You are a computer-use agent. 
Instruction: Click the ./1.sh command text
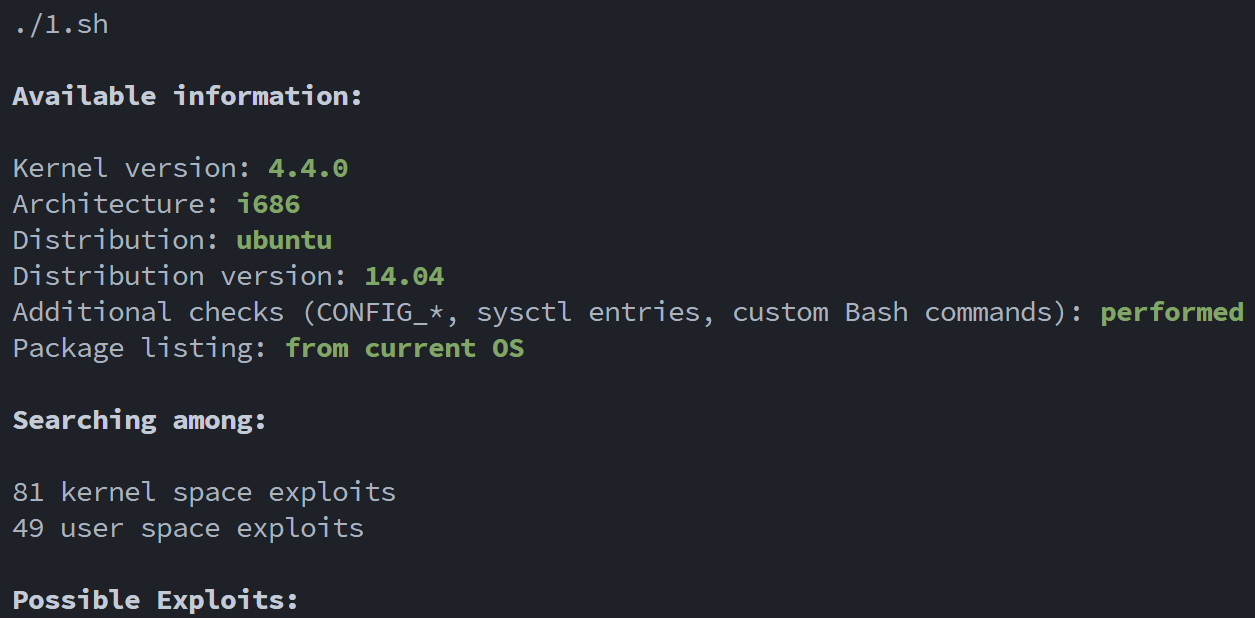pyautogui.click(x=60, y=24)
